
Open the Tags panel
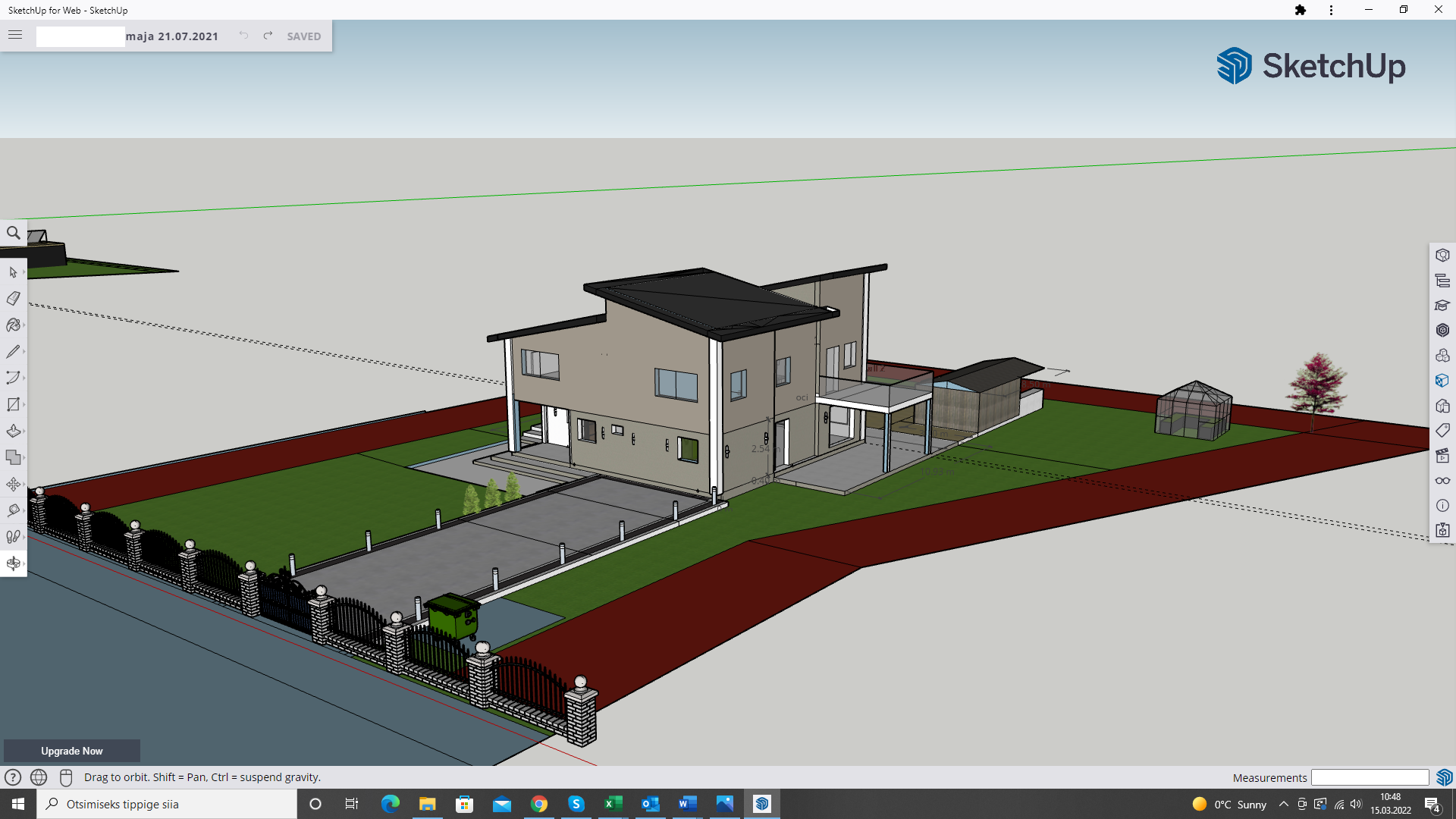point(1442,431)
